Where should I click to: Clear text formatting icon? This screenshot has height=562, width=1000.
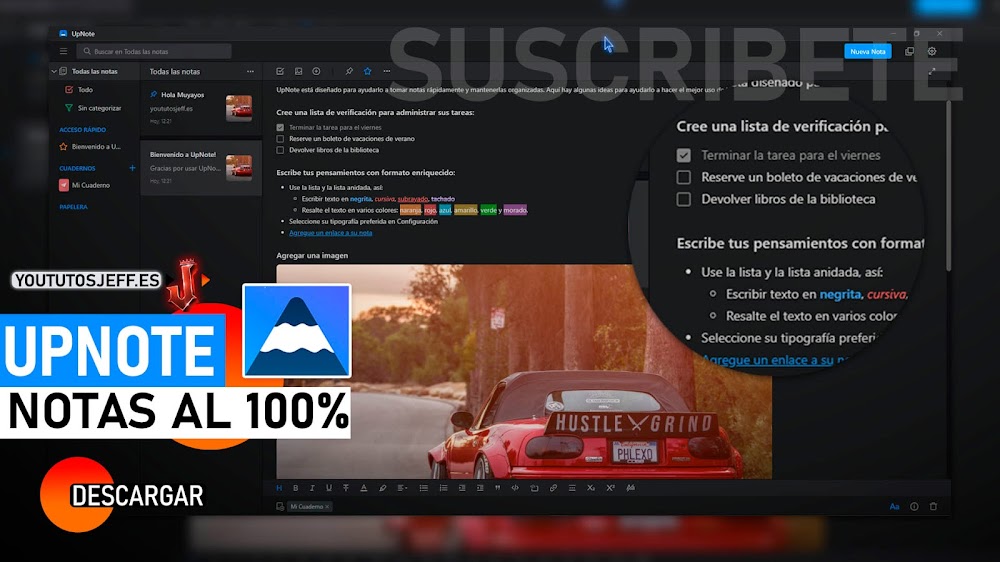(631, 488)
